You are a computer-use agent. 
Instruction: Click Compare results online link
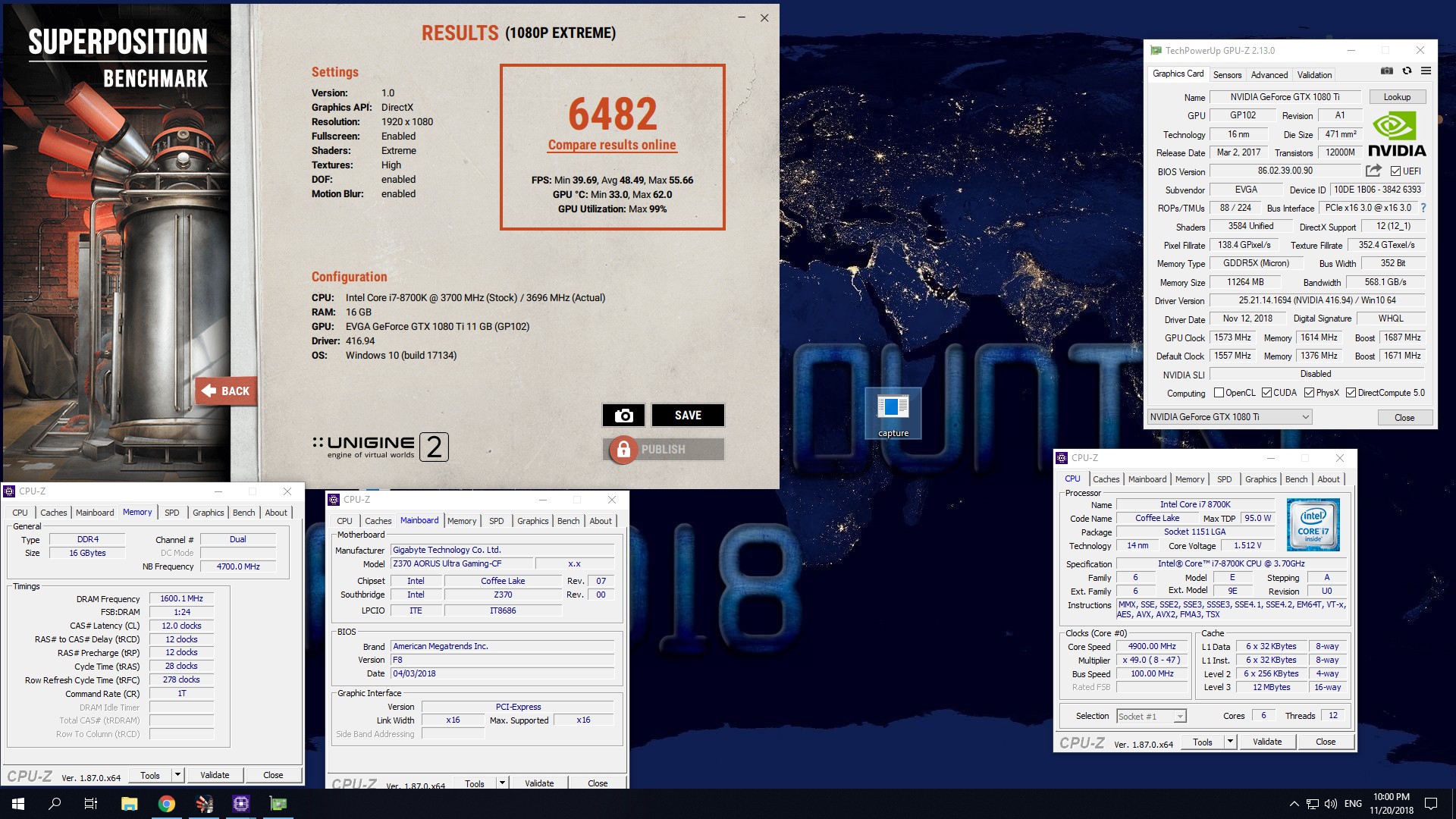click(x=612, y=145)
